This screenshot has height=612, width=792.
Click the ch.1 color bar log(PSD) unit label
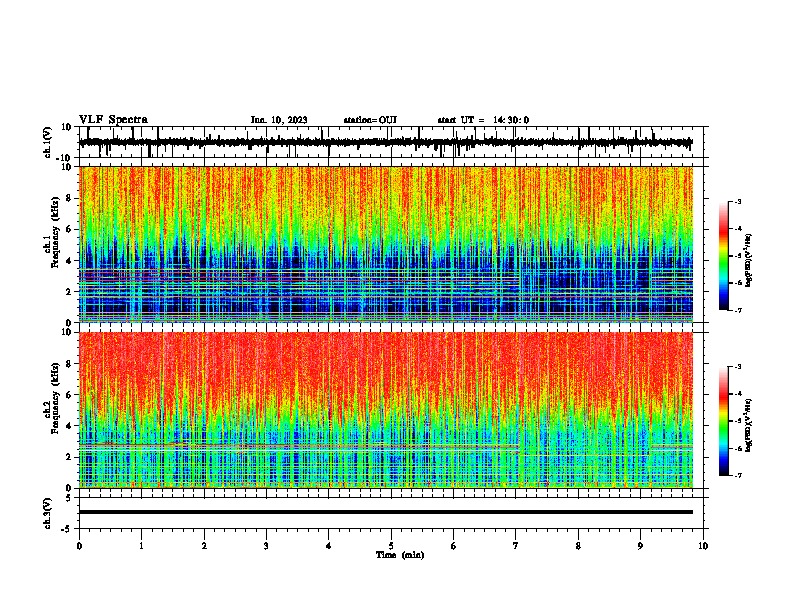749,260
